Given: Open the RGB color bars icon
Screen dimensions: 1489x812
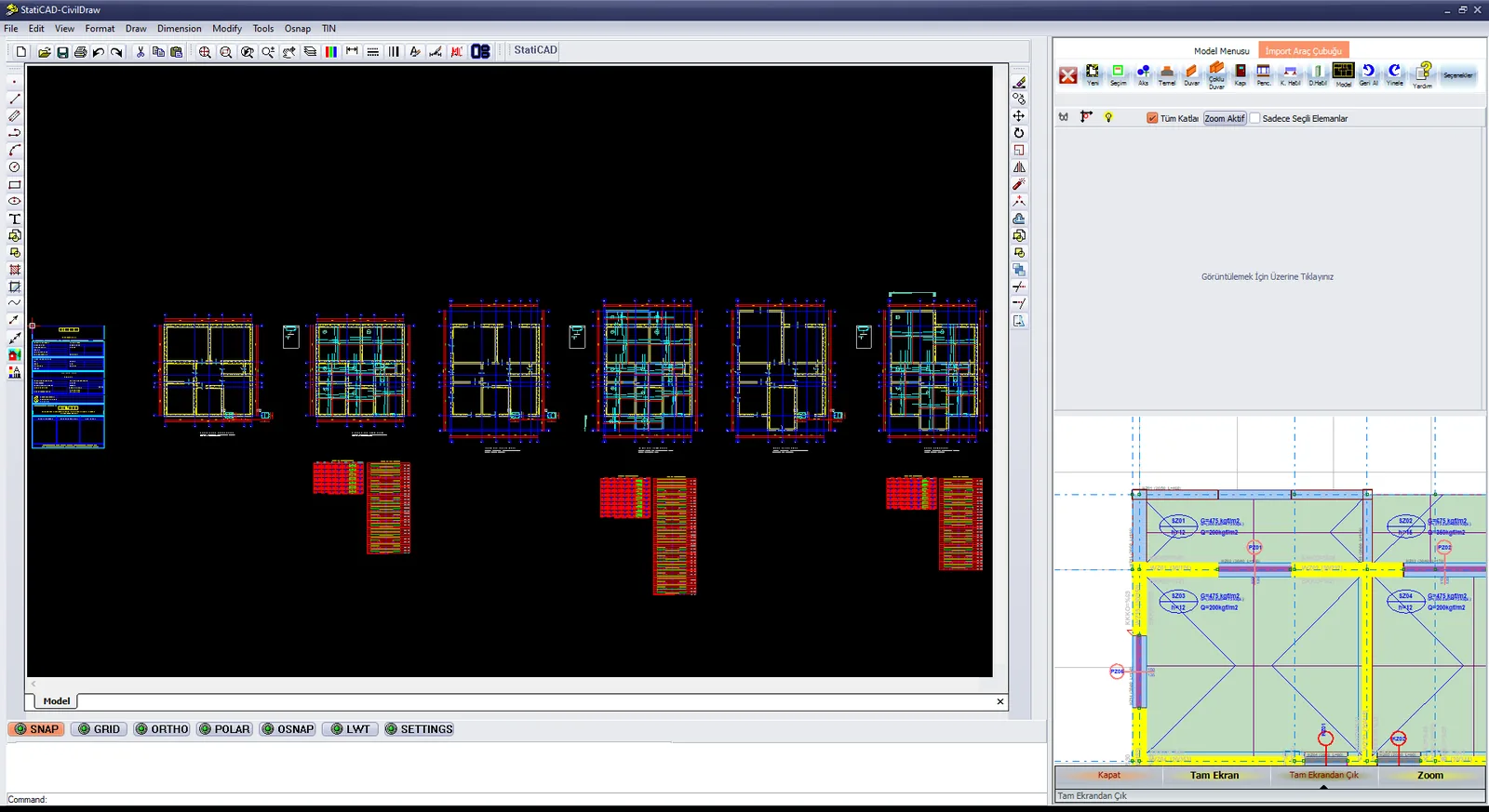Looking at the screenshot, I should pyautogui.click(x=330, y=52).
